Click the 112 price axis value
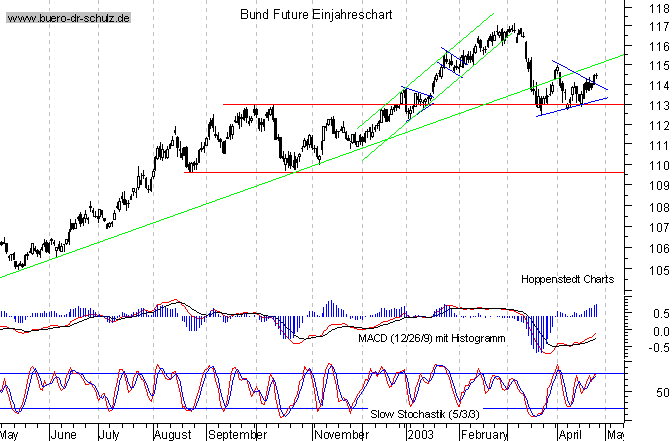The height and width of the screenshot is (441, 672). coord(659,126)
